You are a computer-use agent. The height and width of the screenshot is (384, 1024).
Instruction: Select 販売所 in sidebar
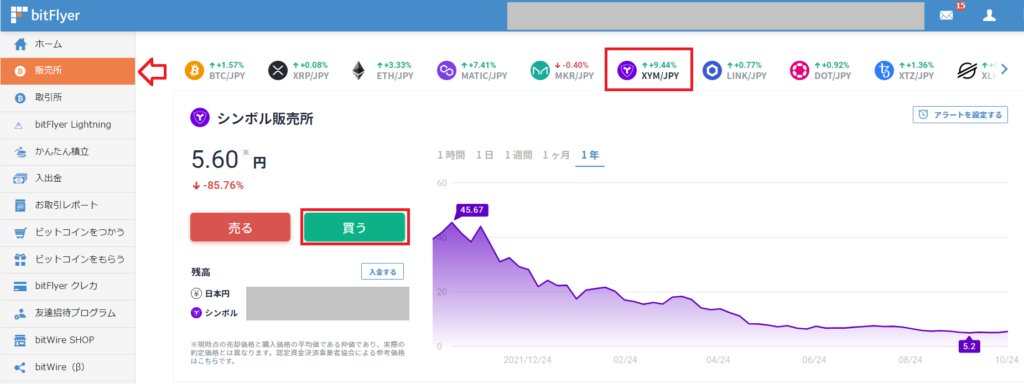click(68, 71)
